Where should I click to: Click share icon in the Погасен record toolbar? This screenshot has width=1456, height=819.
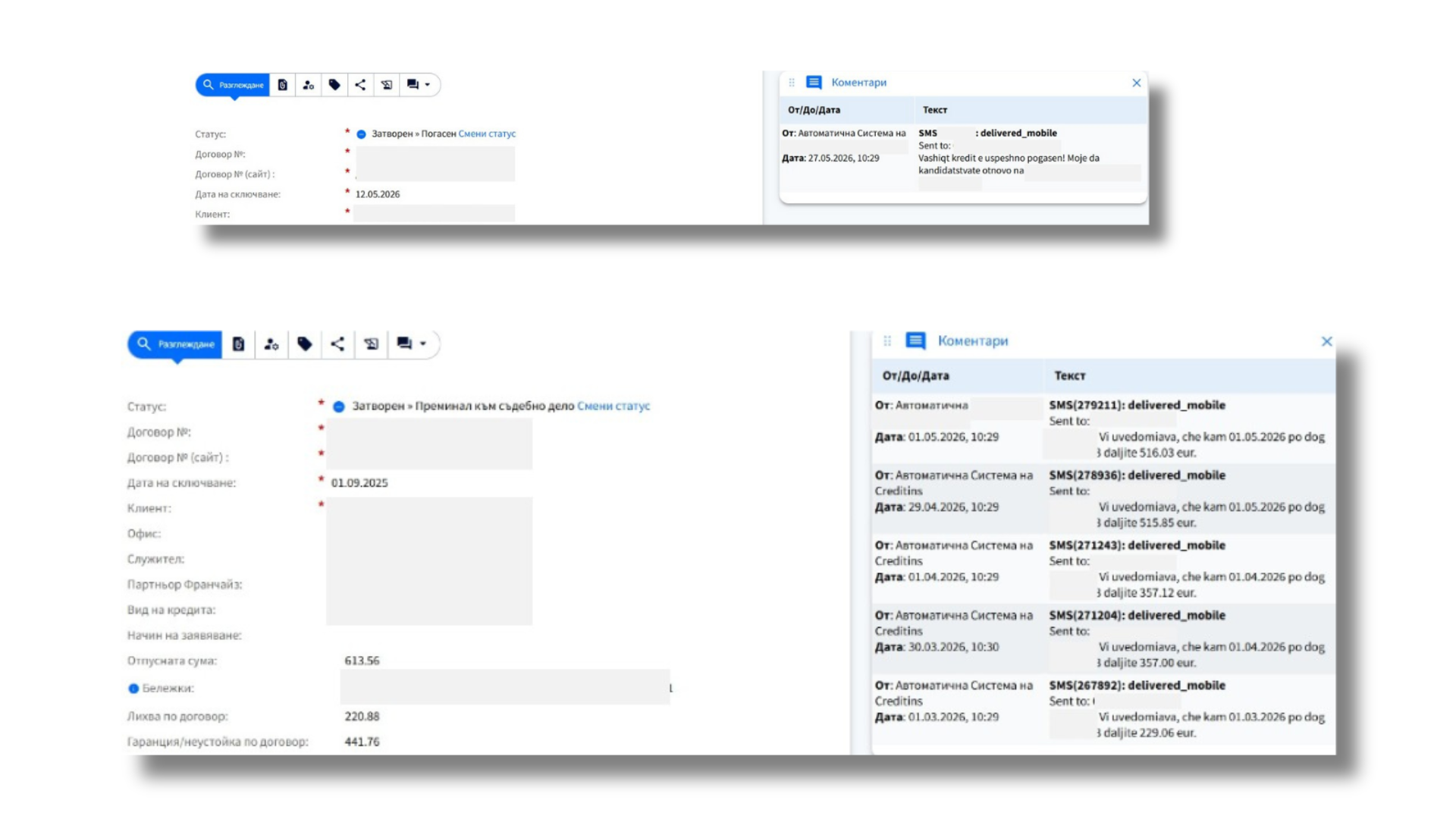point(360,85)
